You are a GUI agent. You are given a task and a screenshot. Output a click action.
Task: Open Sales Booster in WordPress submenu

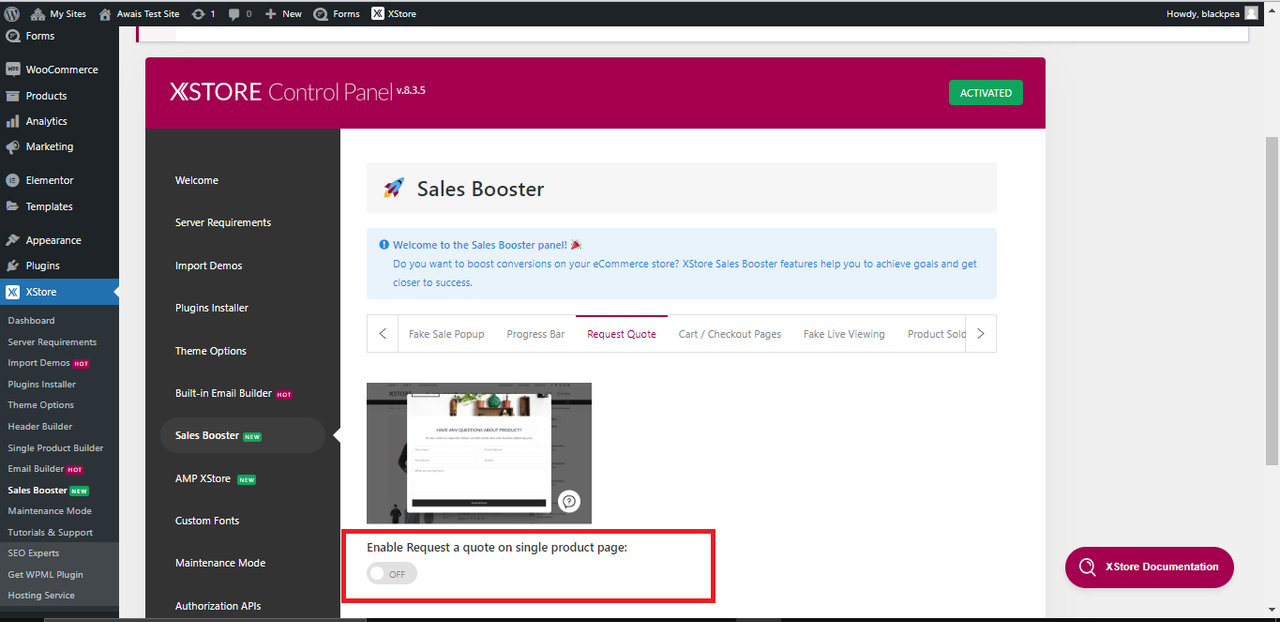coord(38,490)
